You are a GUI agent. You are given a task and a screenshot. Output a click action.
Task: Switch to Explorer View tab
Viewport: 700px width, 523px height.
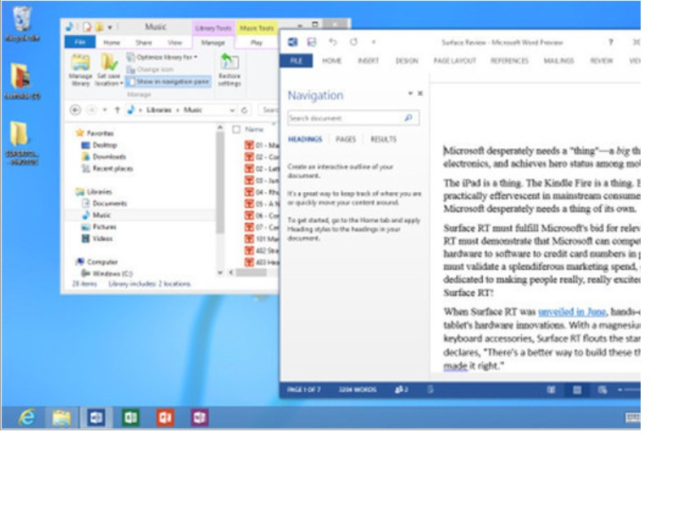point(175,42)
